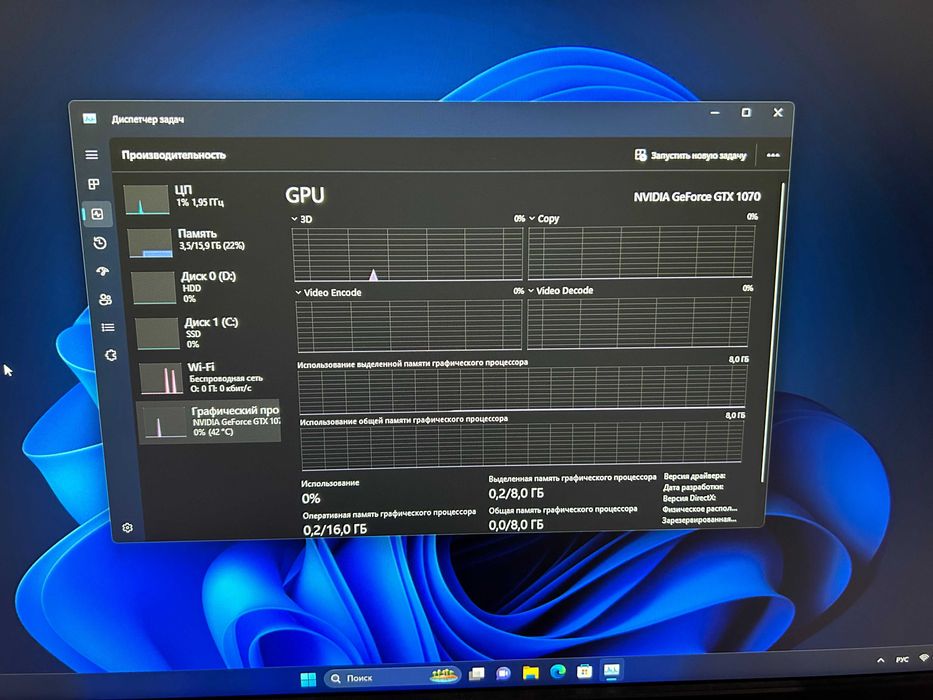Image resolution: width=933 pixels, height=700 pixels.
Task: Minimize the Task Manager window
Action: pyautogui.click(x=715, y=112)
